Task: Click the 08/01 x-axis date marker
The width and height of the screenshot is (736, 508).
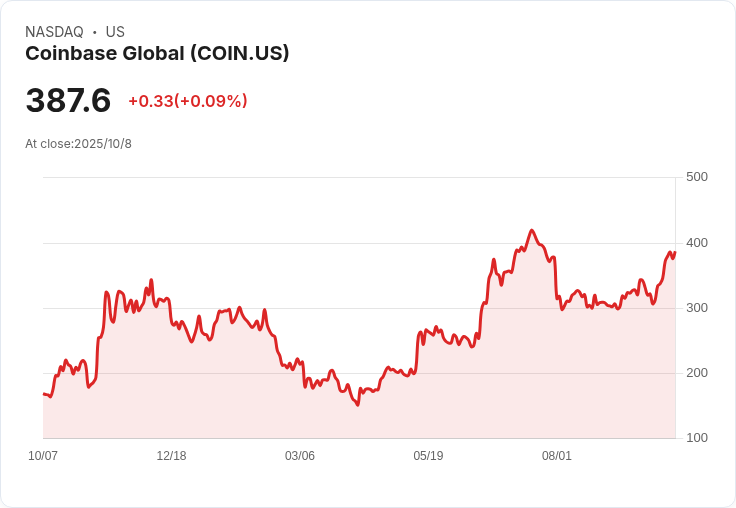Action: pyautogui.click(x=557, y=456)
